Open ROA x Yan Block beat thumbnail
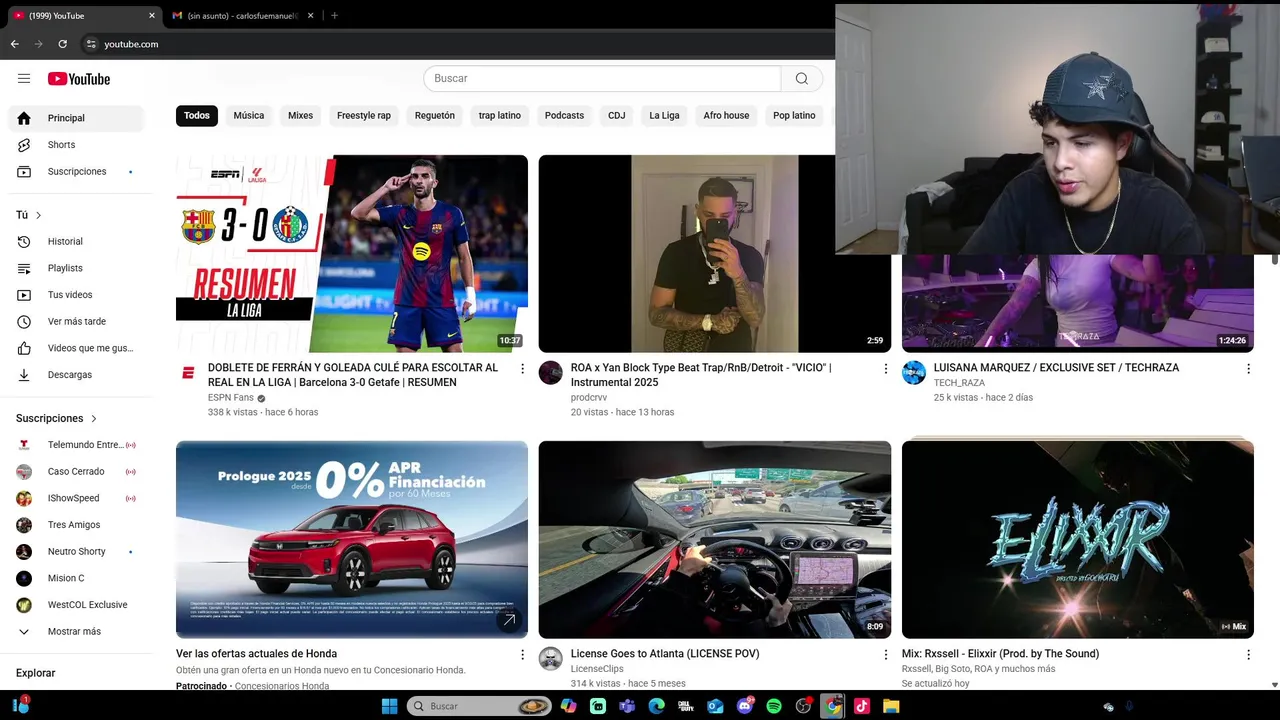The width and height of the screenshot is (1280, 720). 715,254
